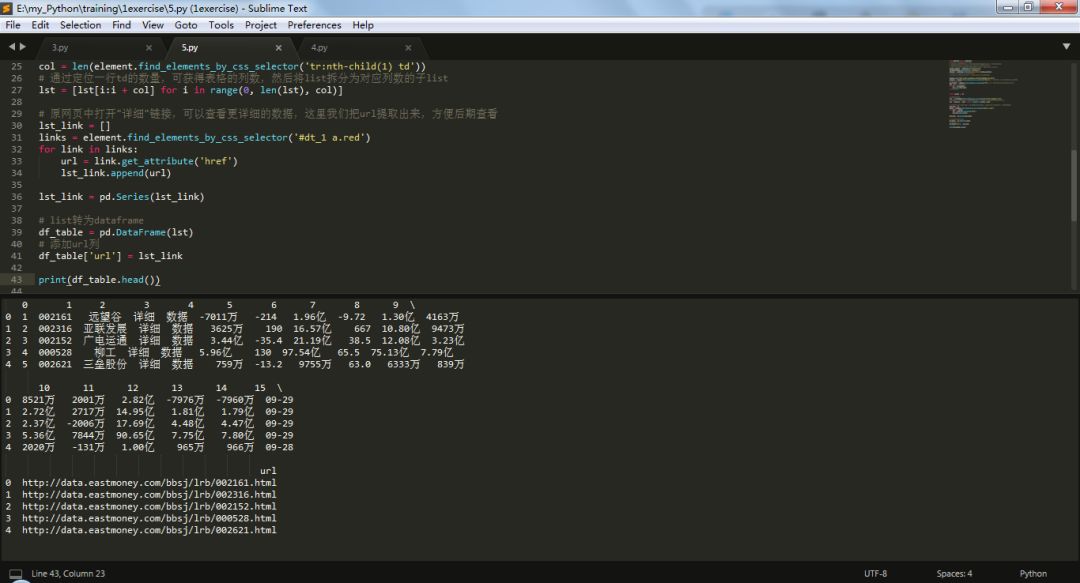
Task: Close the 3.py tab
Action: (x=149, y=47)
